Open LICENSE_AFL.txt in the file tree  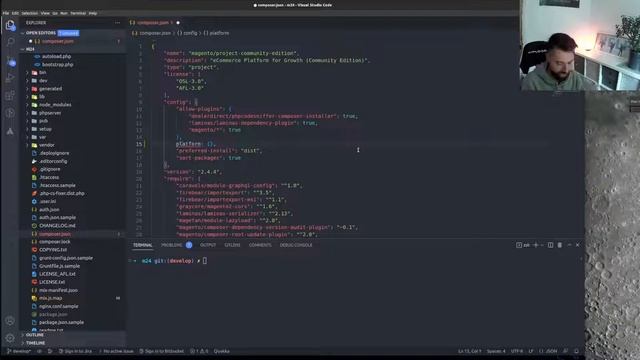click(x=57, y=274)
